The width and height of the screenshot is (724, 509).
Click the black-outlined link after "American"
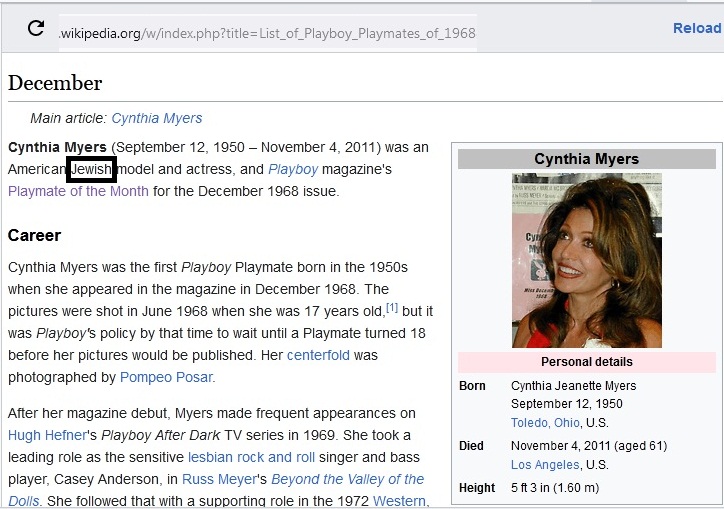click(92, 170)
